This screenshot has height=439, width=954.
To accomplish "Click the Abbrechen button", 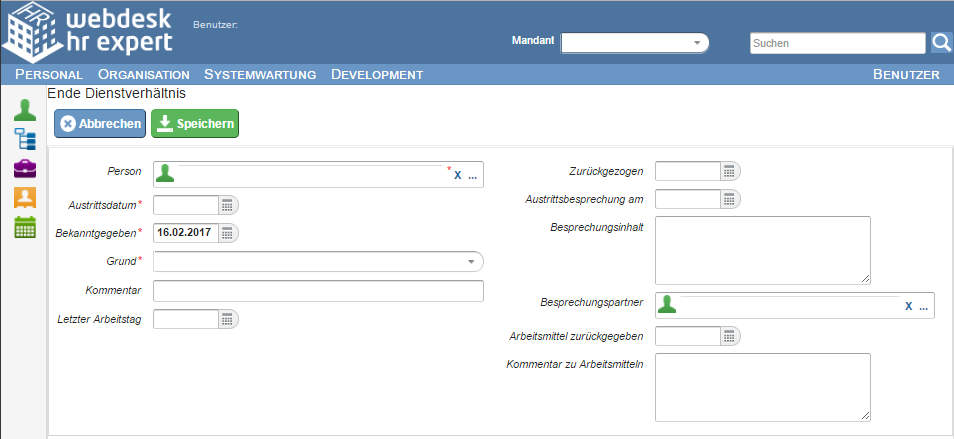I will (x=100, y=124).
